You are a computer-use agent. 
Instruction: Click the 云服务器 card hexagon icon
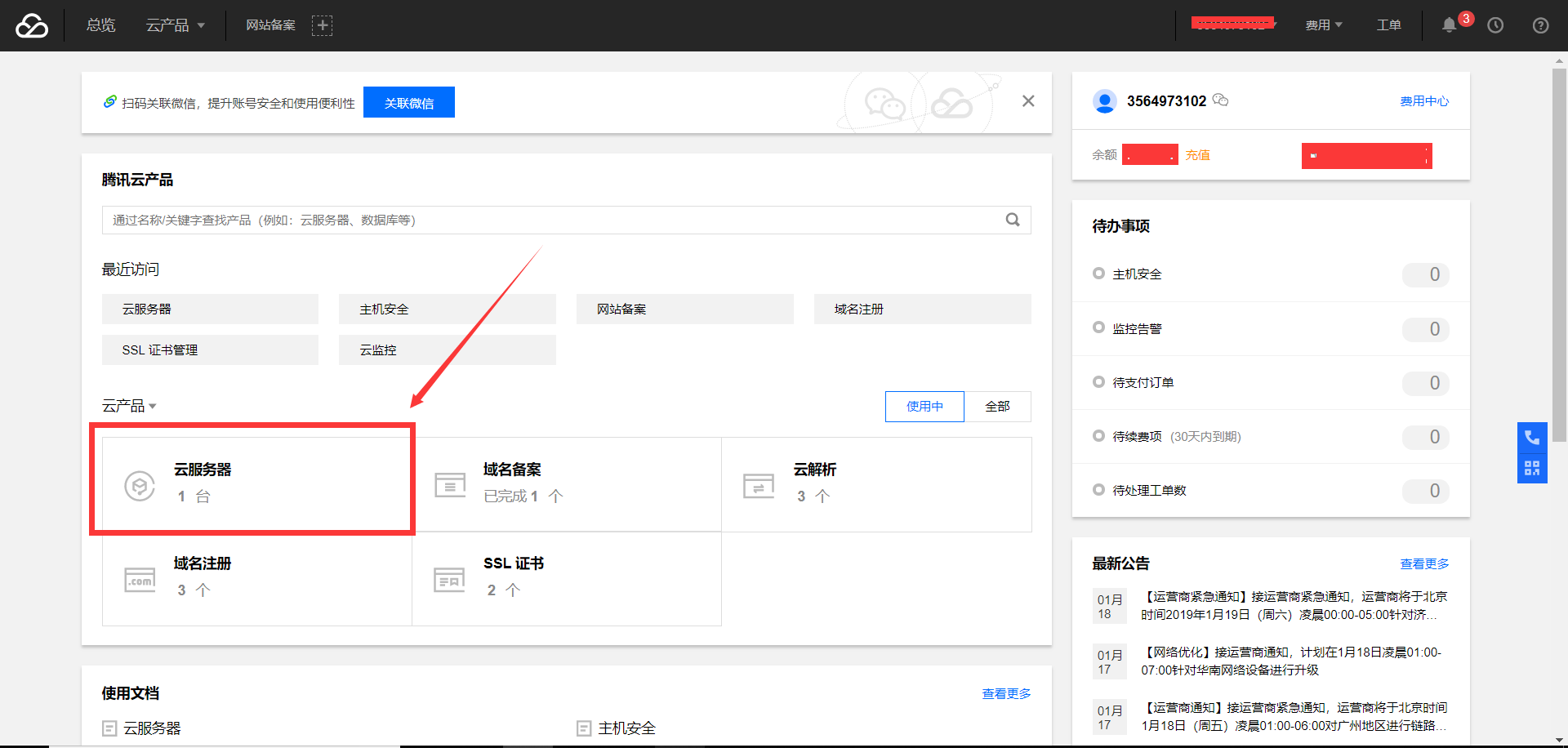pos(140,486)
